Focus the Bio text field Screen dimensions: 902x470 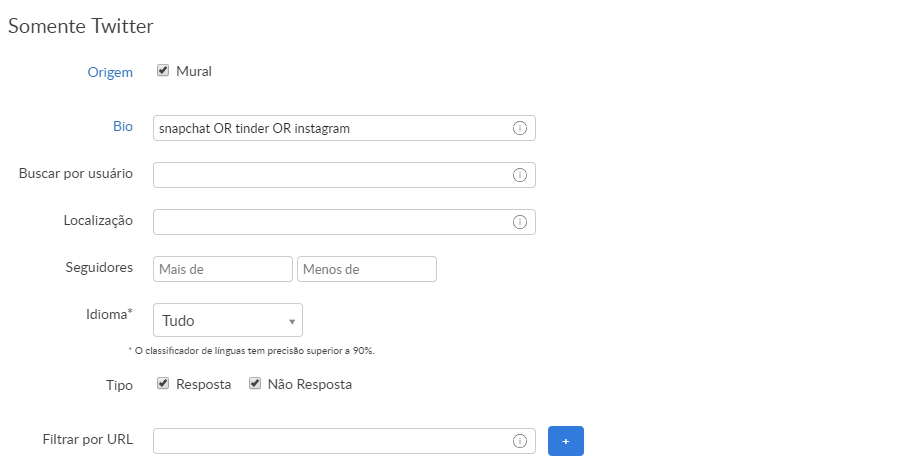pos(330,128)
